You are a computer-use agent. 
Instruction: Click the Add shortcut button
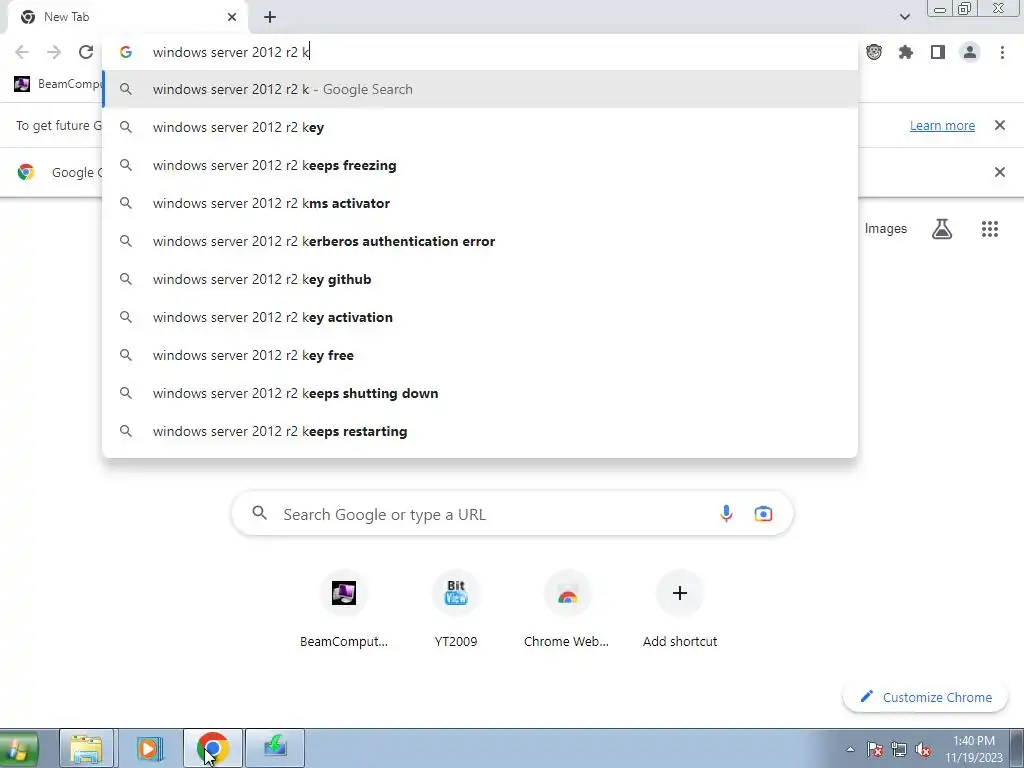click(x=680, y=609)
